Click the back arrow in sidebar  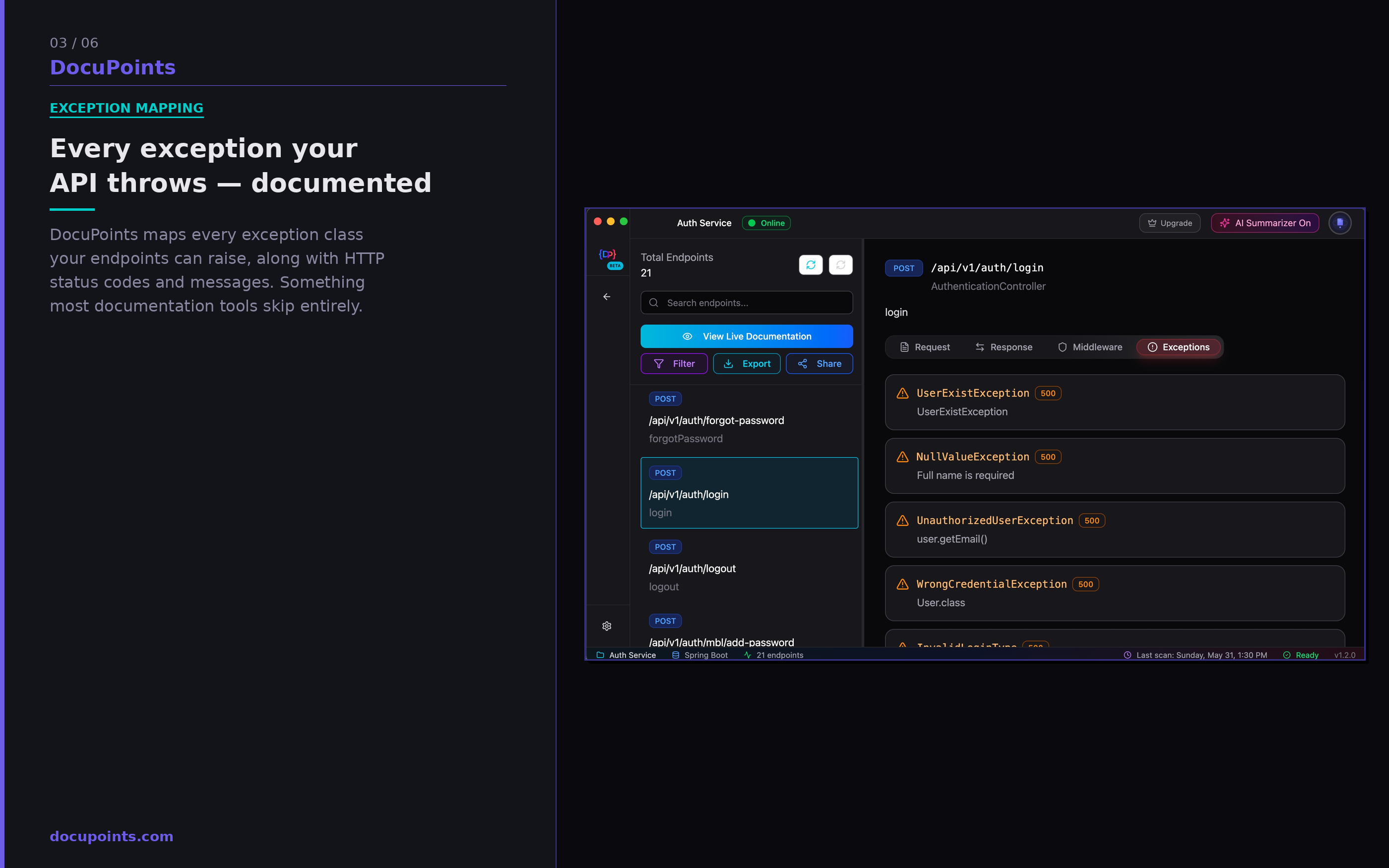click(x=607, y=297)
